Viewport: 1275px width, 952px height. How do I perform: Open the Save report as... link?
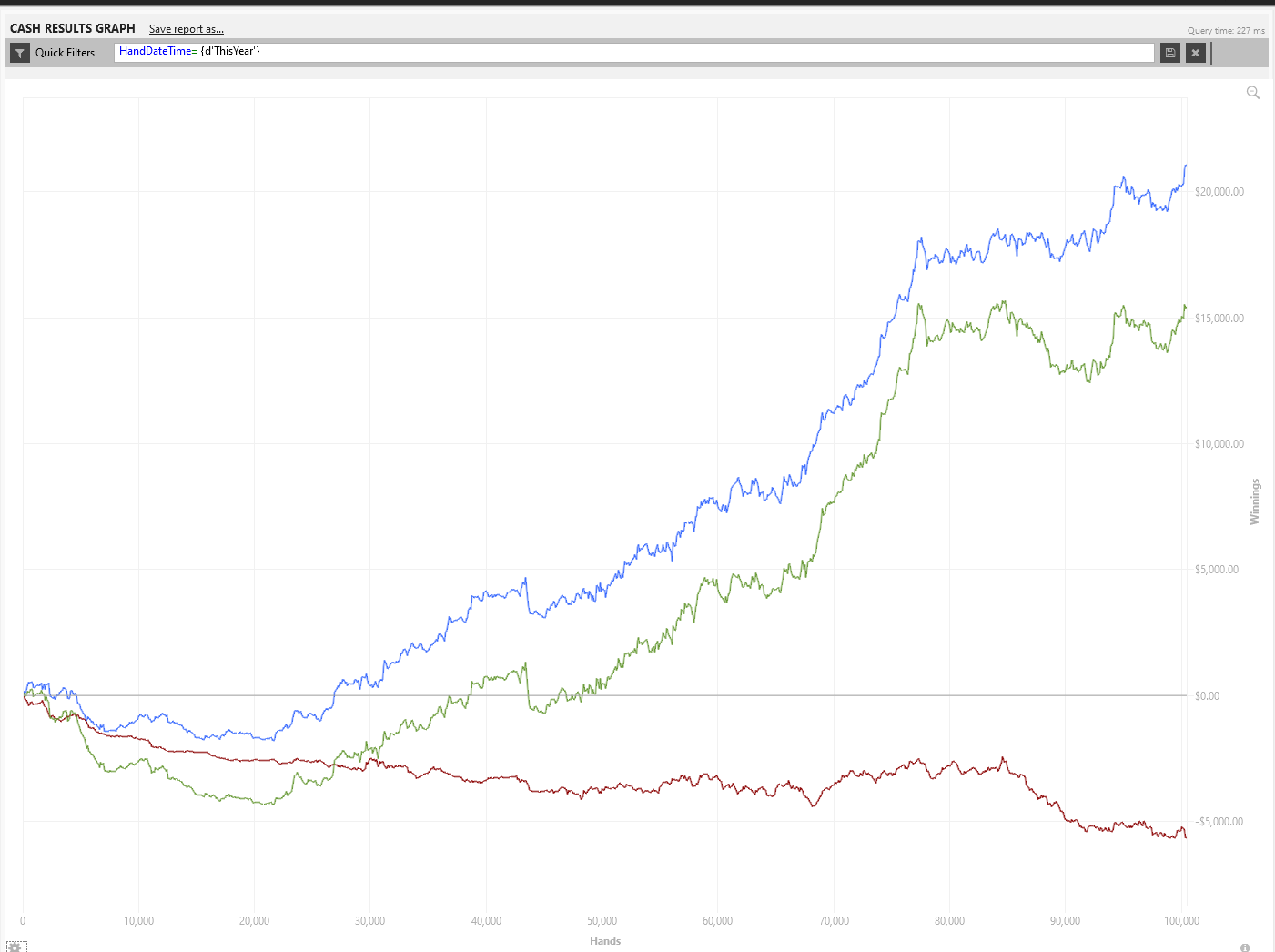click(186, 29)
